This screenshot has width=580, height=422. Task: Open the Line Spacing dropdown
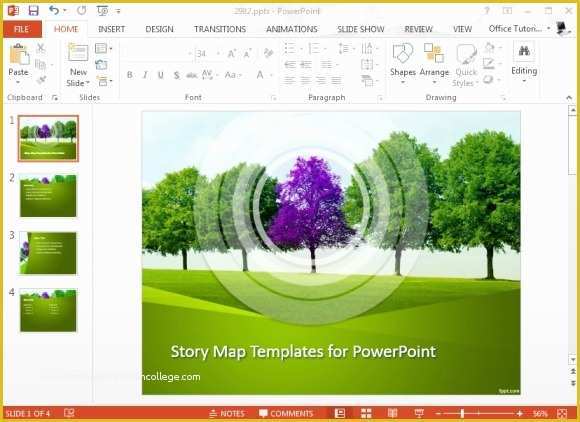[347, 48]
